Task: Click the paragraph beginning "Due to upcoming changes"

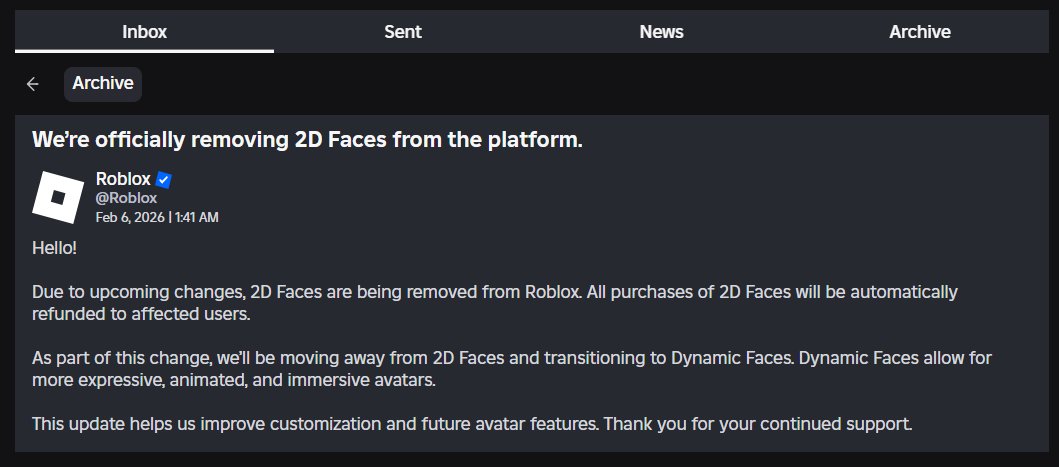Action: pos(494,303)
